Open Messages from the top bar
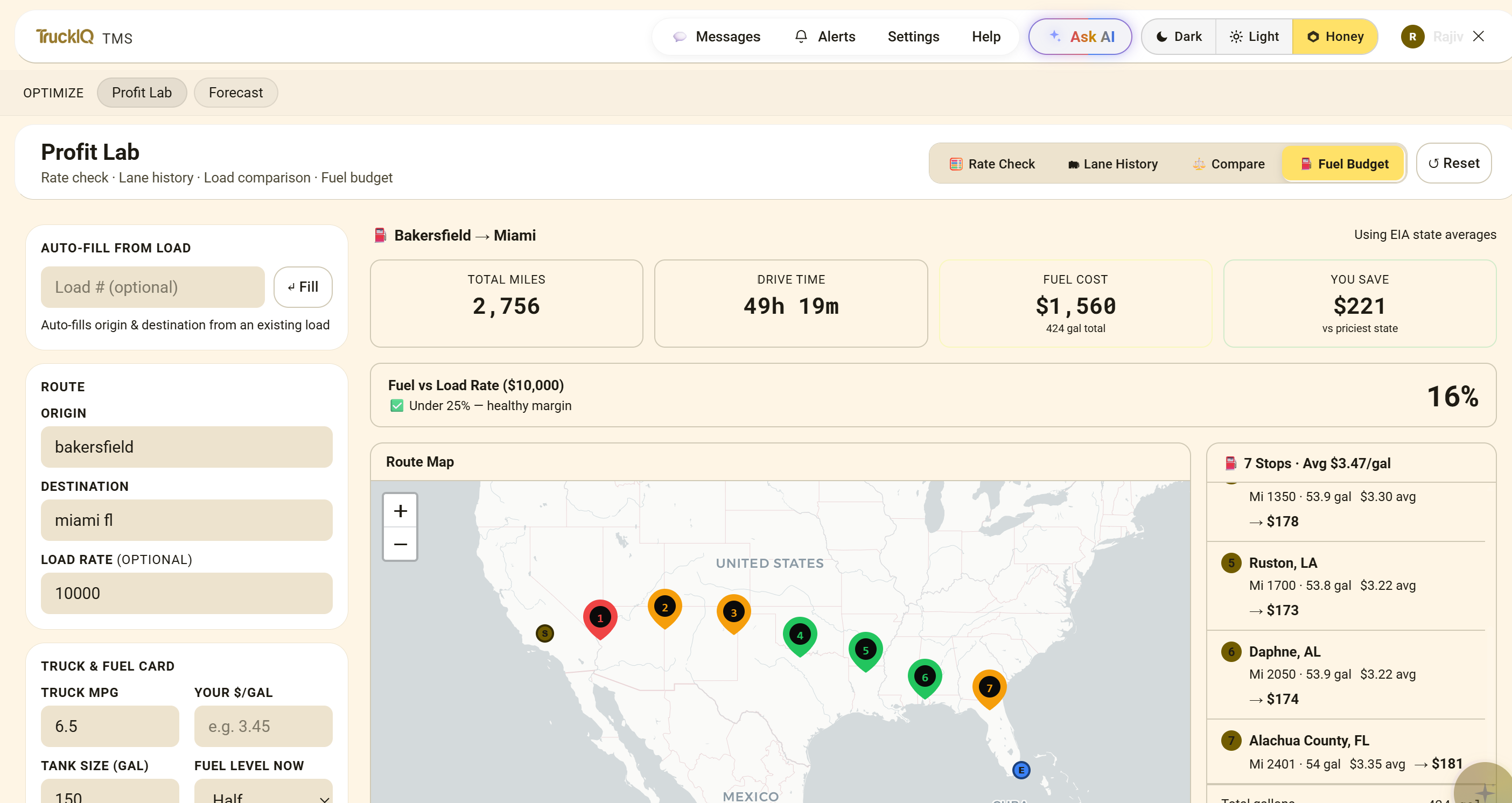The width and height of the screenshot is (1512, 803). point(717,37)
